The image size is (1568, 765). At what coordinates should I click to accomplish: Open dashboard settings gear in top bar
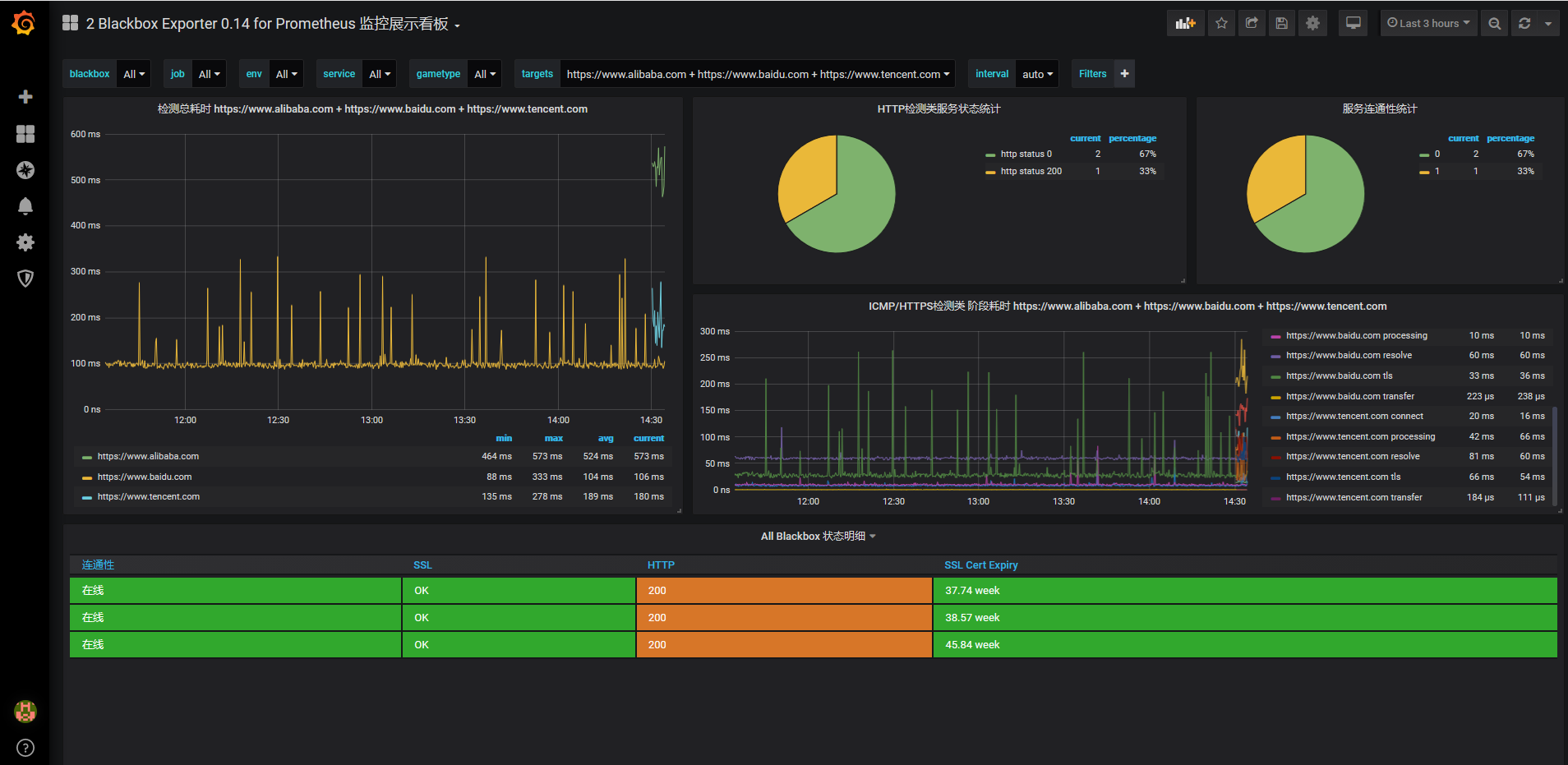click(x=1312, y=23)
